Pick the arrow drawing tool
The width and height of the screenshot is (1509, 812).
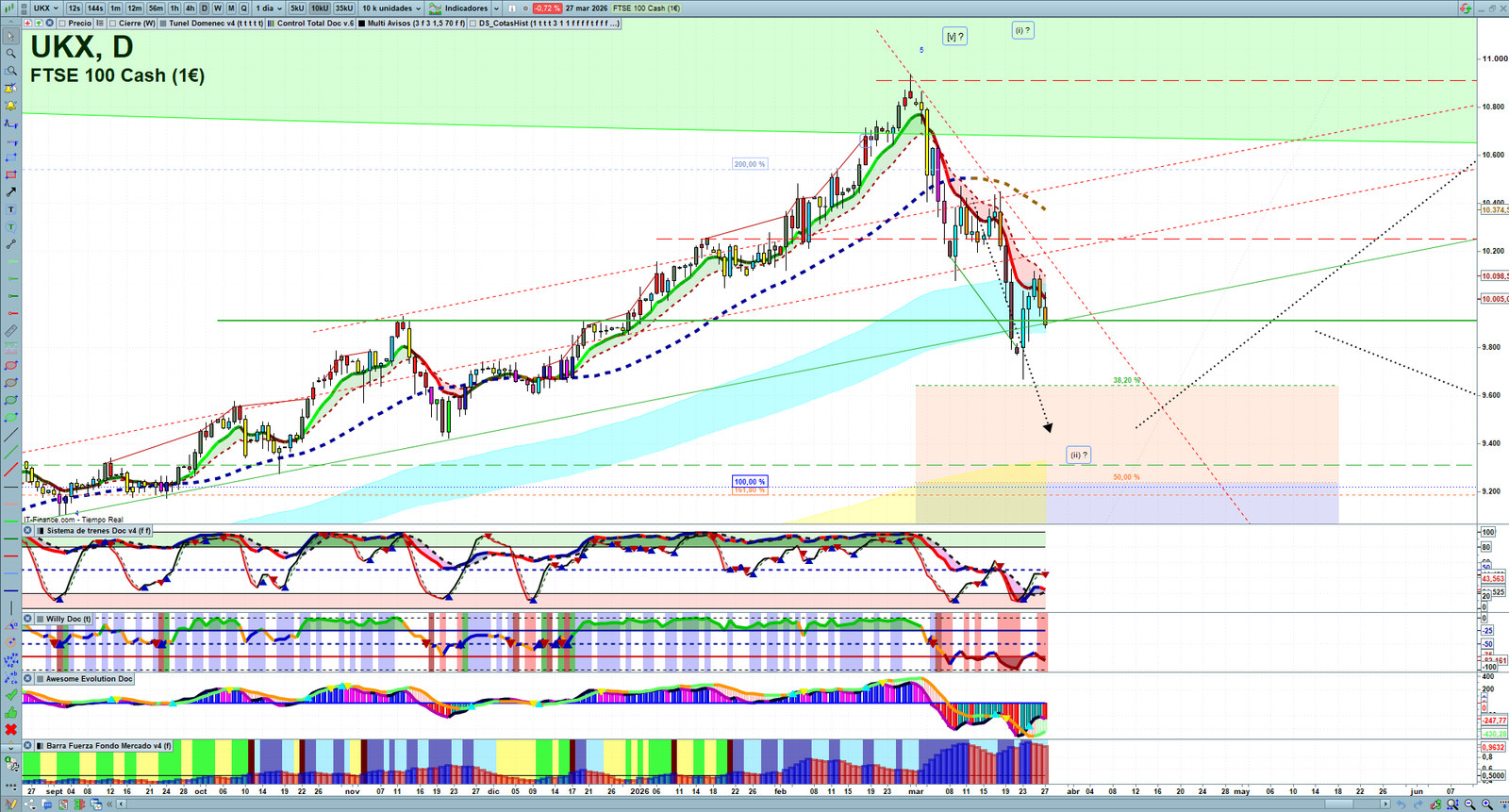10,192
